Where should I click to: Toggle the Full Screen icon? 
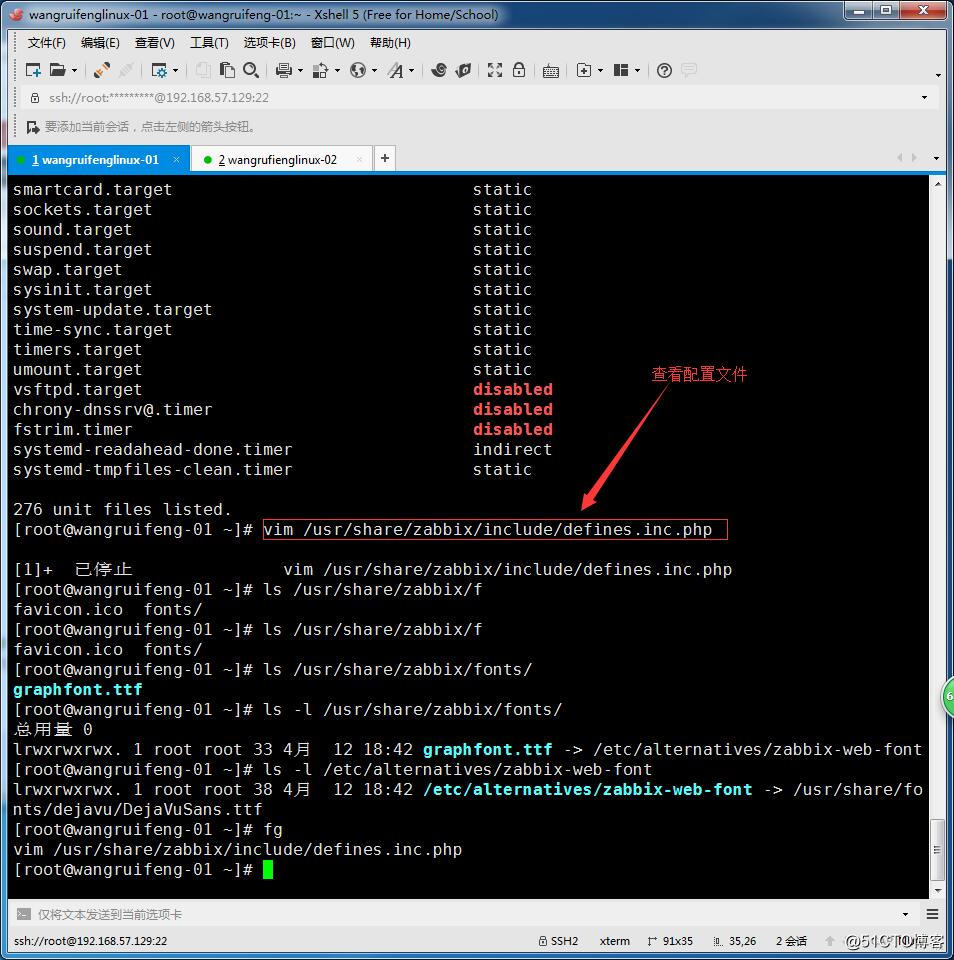pyautogui.click(x=495, y=70)
